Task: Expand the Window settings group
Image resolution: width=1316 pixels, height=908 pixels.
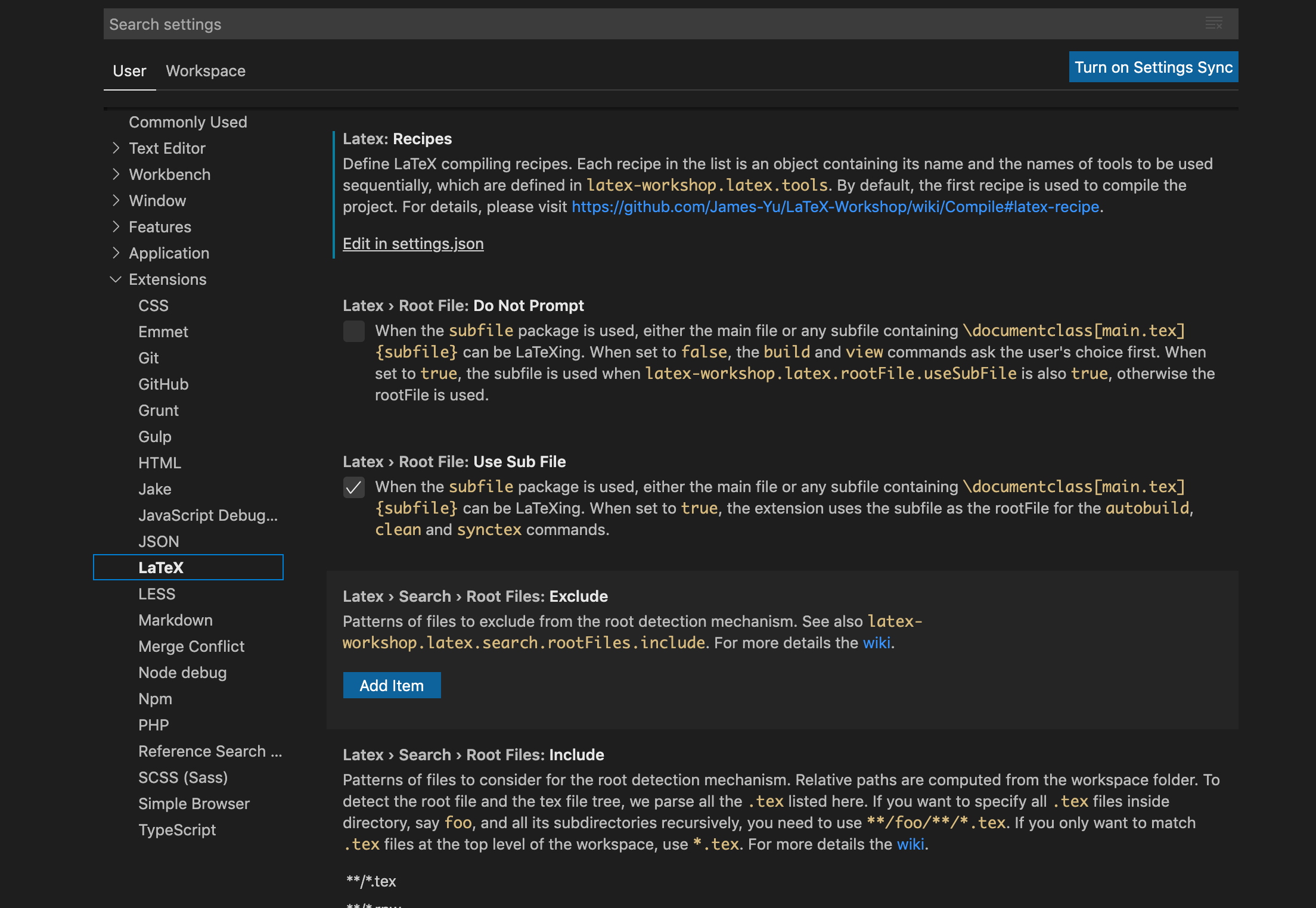Action: (116, 201)
